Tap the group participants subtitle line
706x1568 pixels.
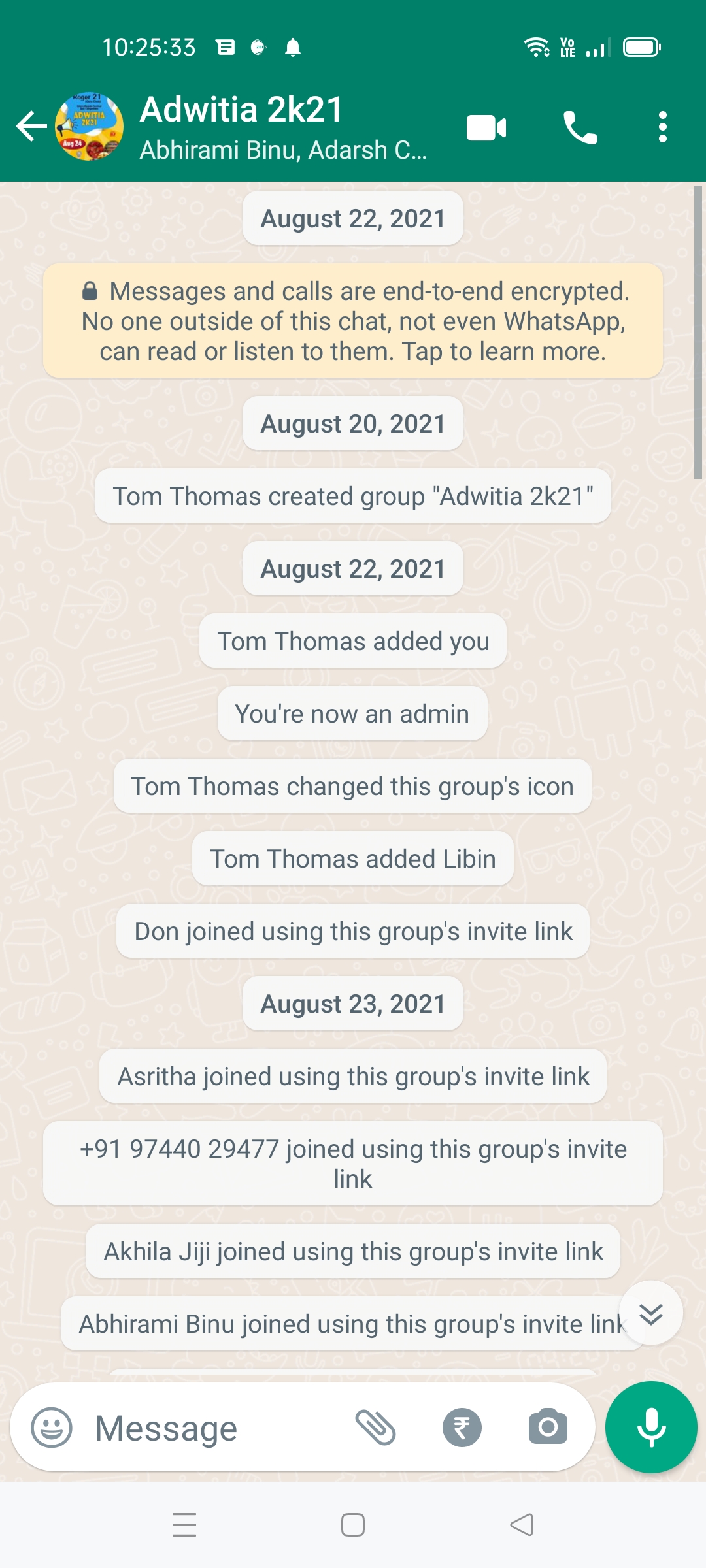point(283,150)
